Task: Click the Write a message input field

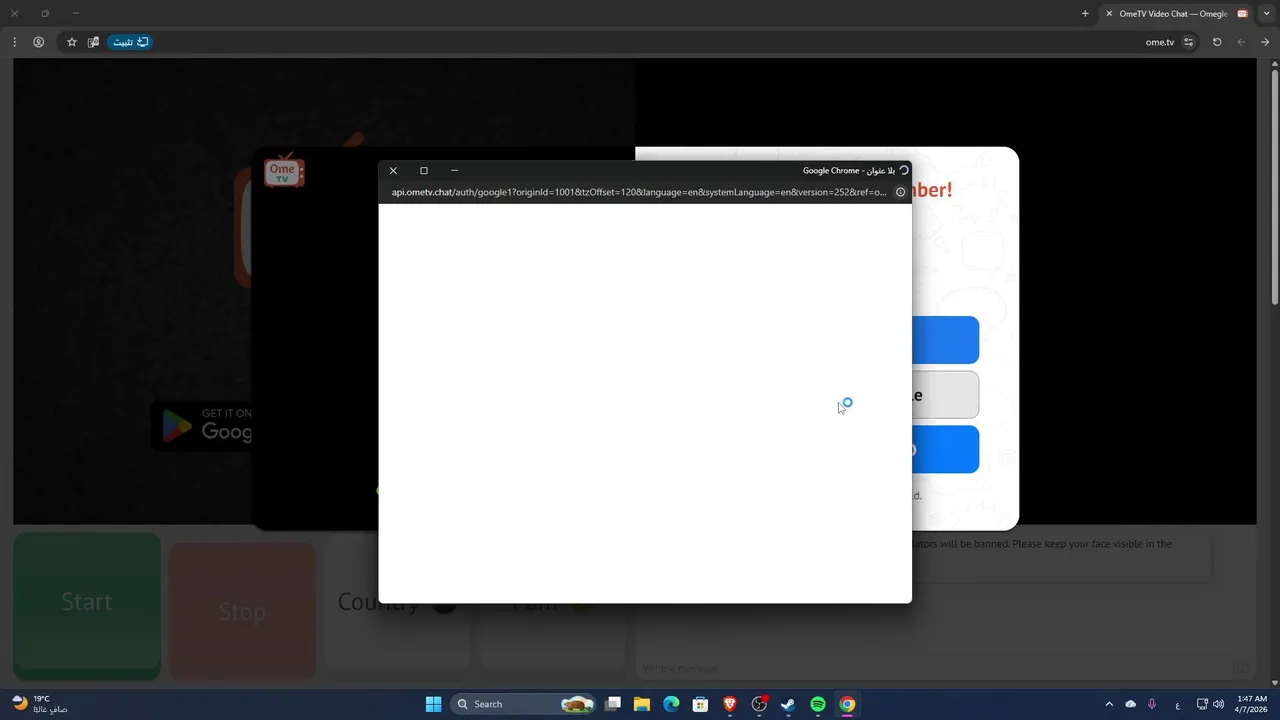Action: pos(935,668)
